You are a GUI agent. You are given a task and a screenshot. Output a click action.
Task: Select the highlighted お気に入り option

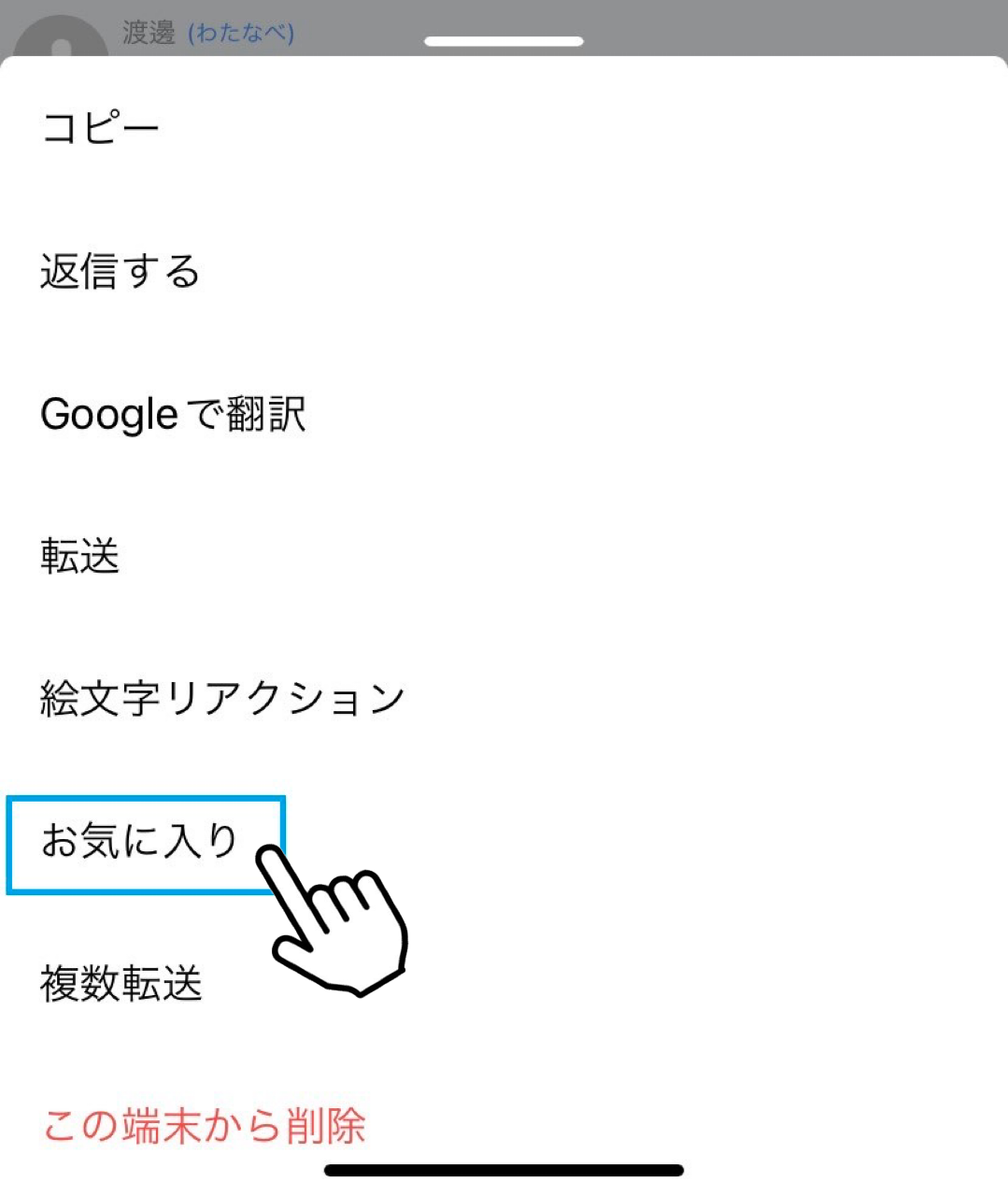click(140, 841)
